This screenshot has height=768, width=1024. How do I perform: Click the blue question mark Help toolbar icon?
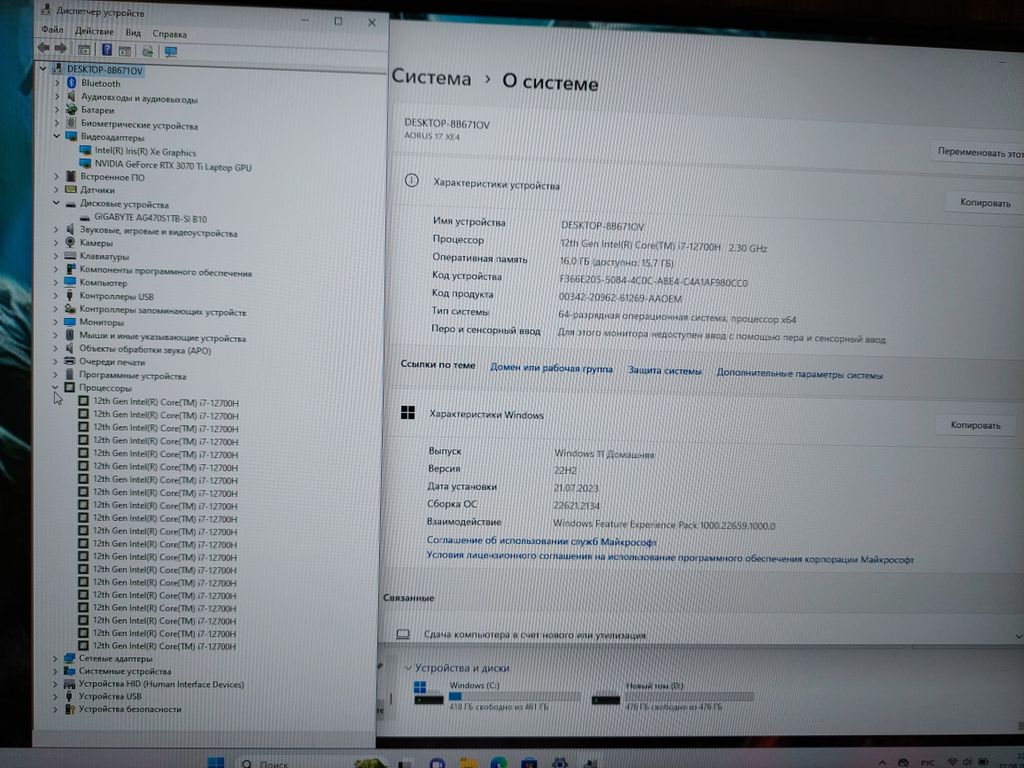(x=107, y=50)
